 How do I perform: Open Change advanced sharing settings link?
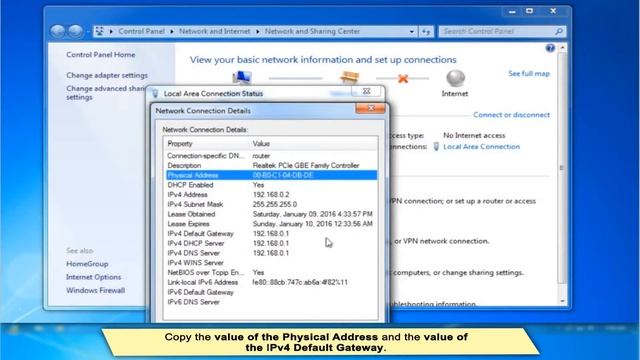point(106,93)
